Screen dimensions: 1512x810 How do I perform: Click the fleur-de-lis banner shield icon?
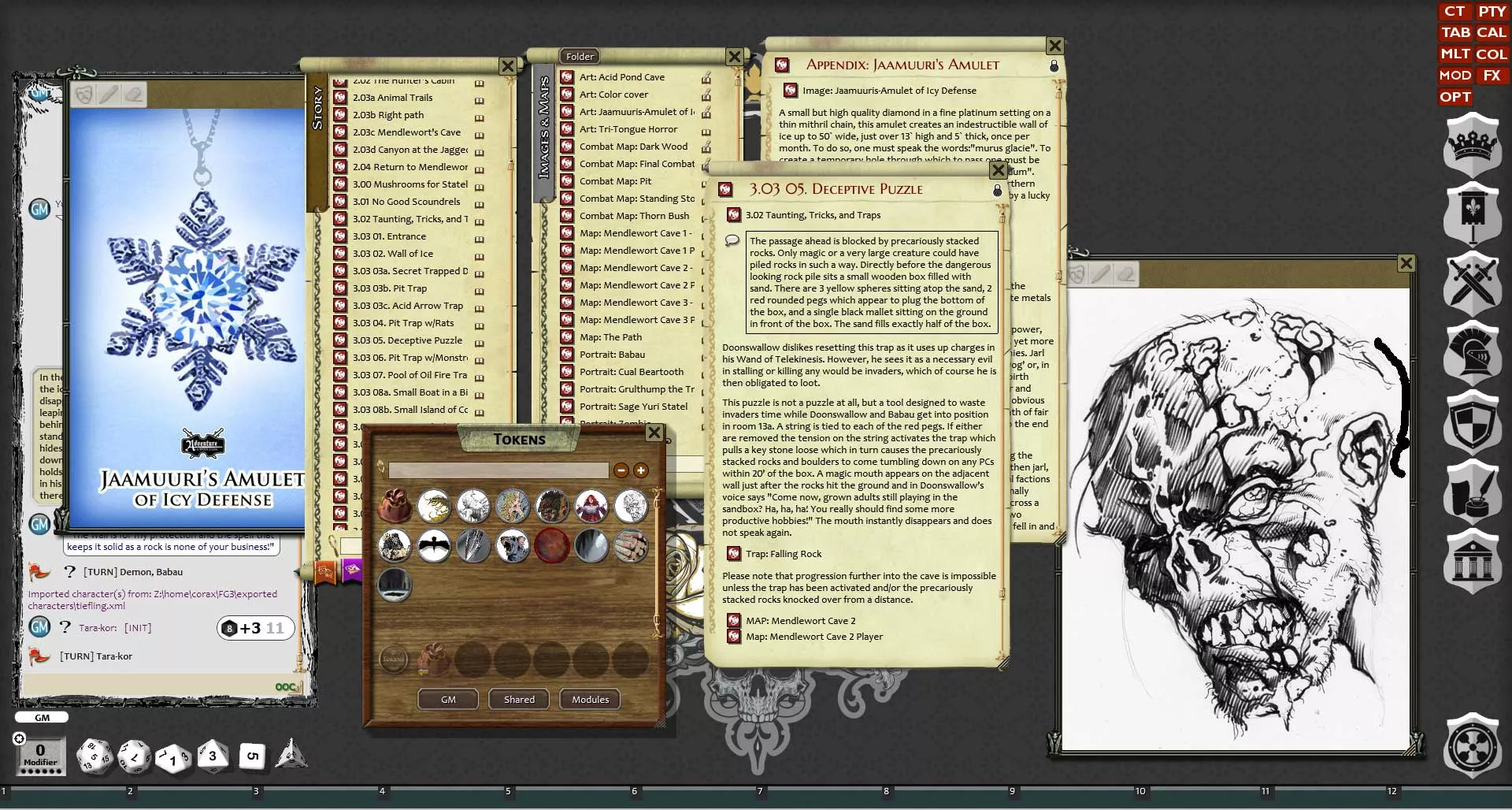coord(1472,212)
